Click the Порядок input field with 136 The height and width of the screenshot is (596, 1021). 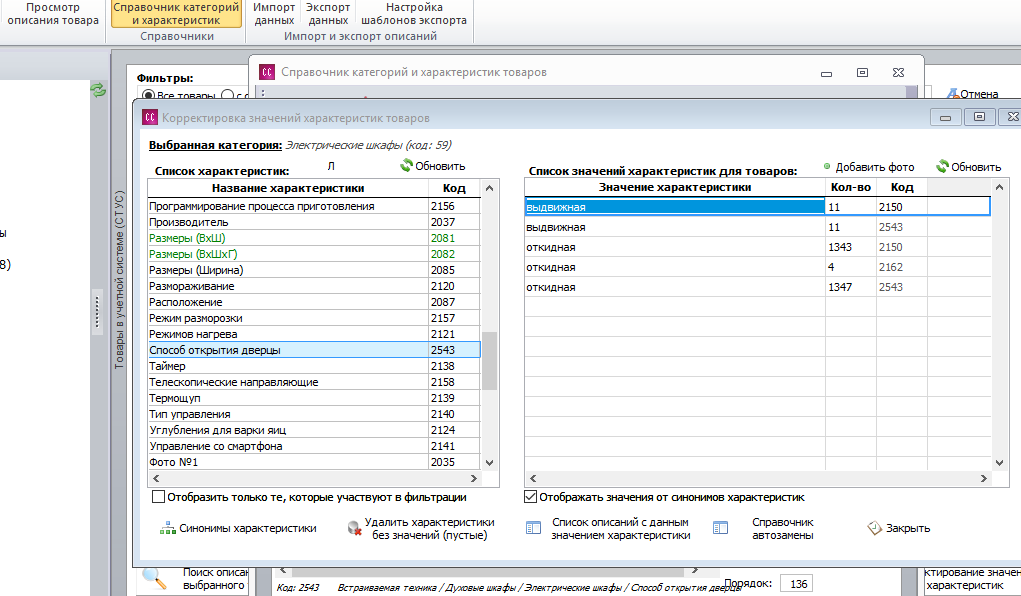tap(796, 584)
